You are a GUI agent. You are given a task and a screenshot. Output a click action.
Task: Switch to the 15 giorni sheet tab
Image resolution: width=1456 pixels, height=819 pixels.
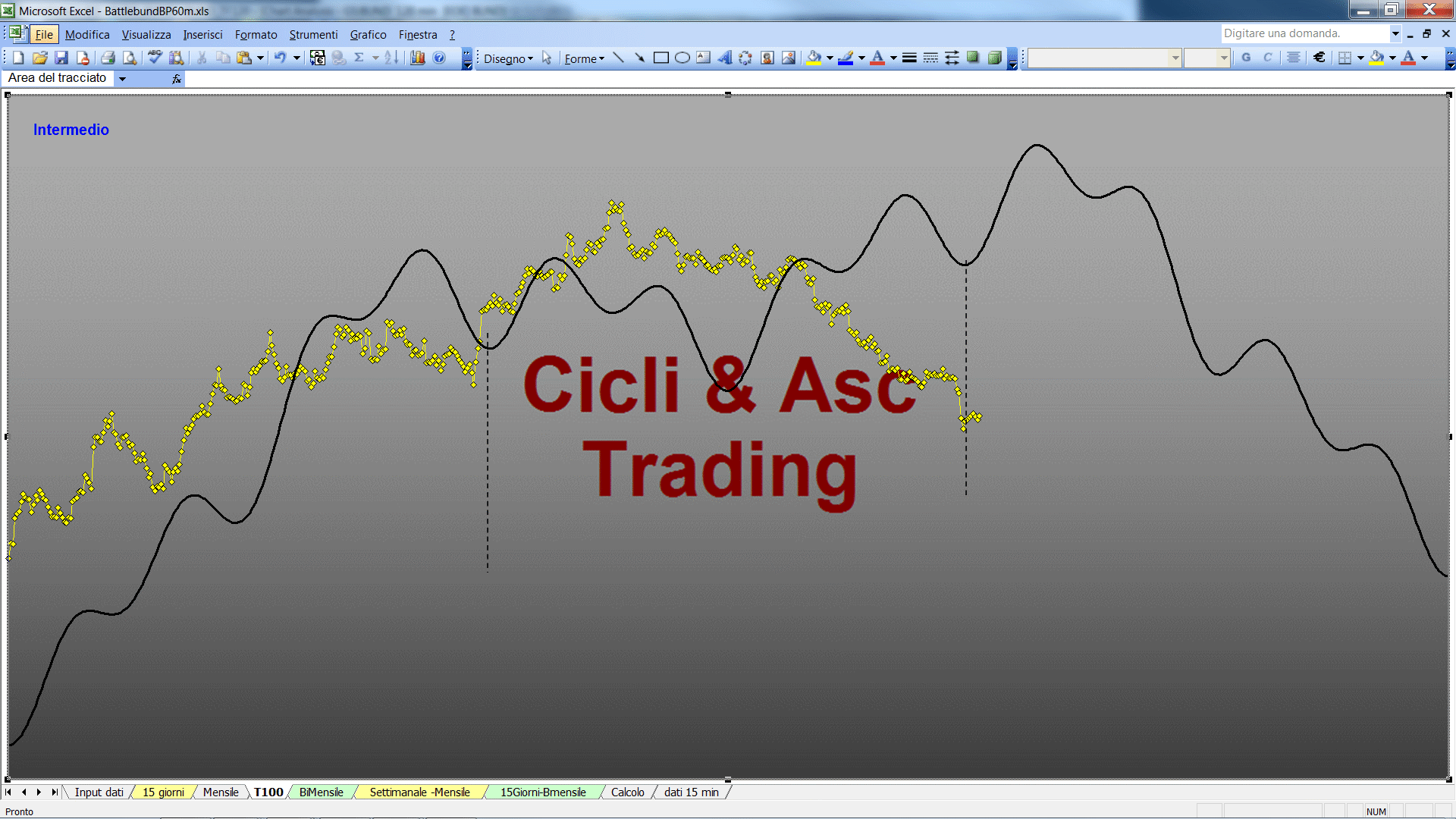(x=163, y=792)
